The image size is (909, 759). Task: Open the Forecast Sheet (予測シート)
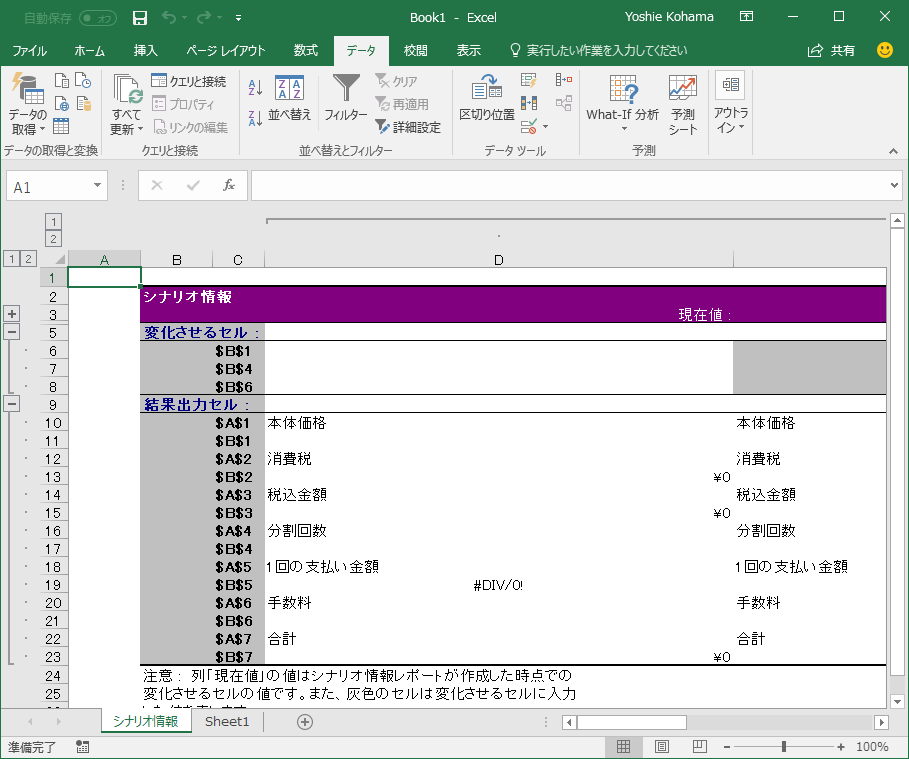[x=683, y=104]
